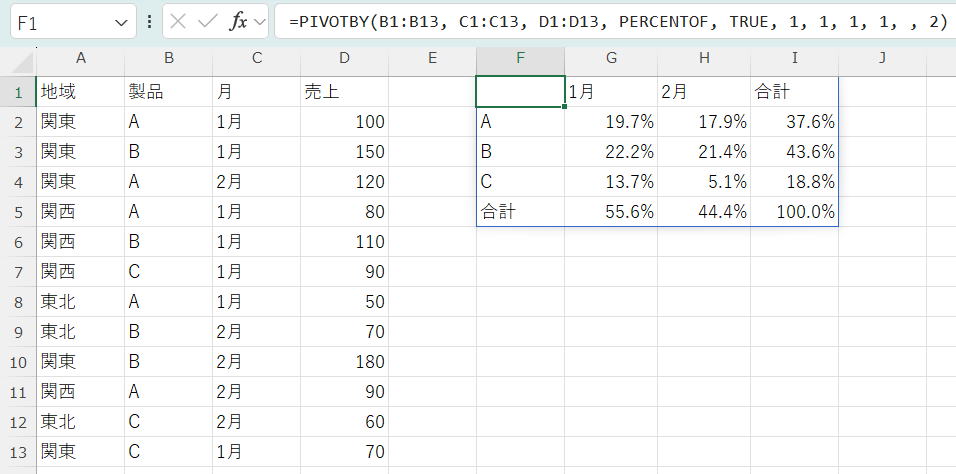This screenshot has height=474, width=956.
Task: Select row 5 header
Action: tap(18, 212)
